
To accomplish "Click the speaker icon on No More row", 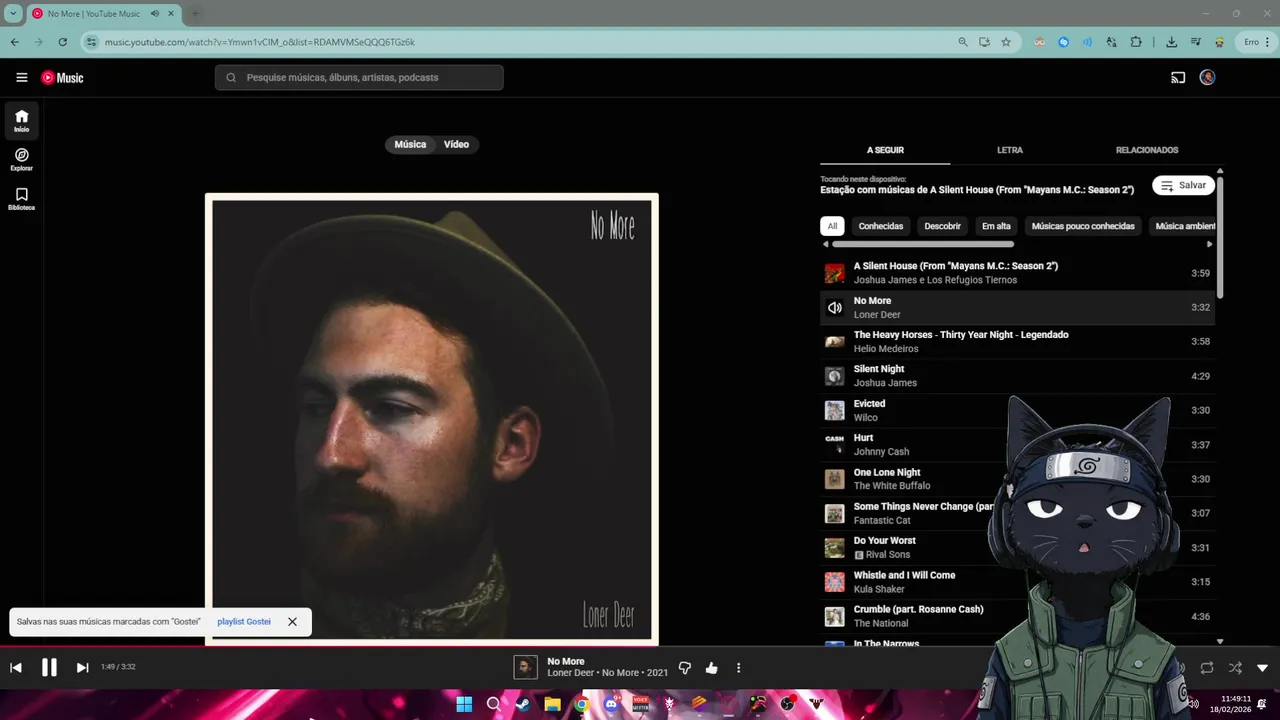I will pos(834,308).
